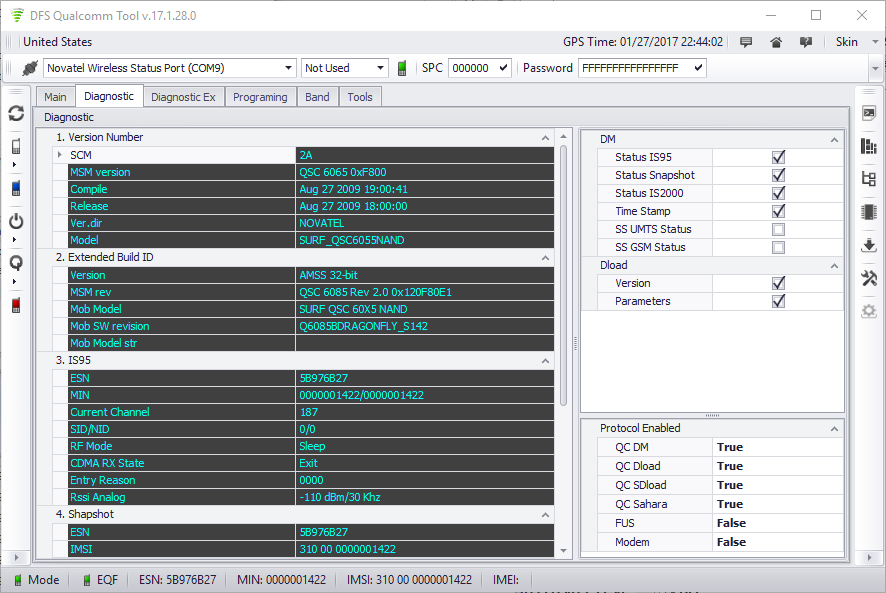Click the home icon in top bar

[x=776, y=42]
